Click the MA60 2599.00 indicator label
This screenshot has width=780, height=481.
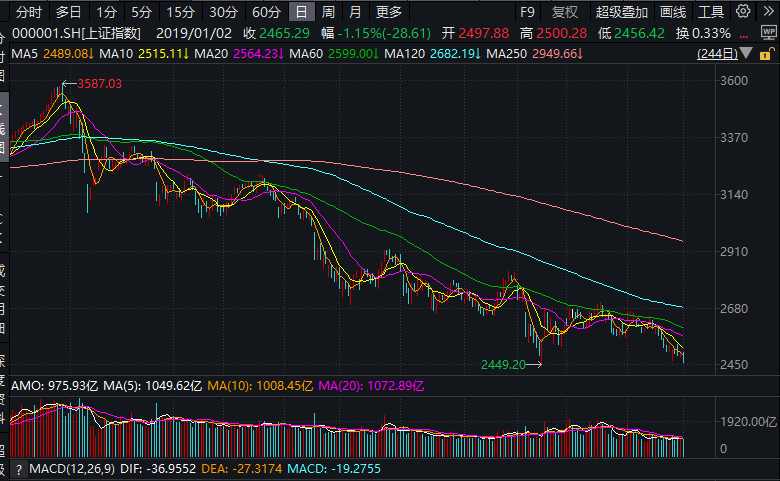pyautogui.click(x=334, y=54)
